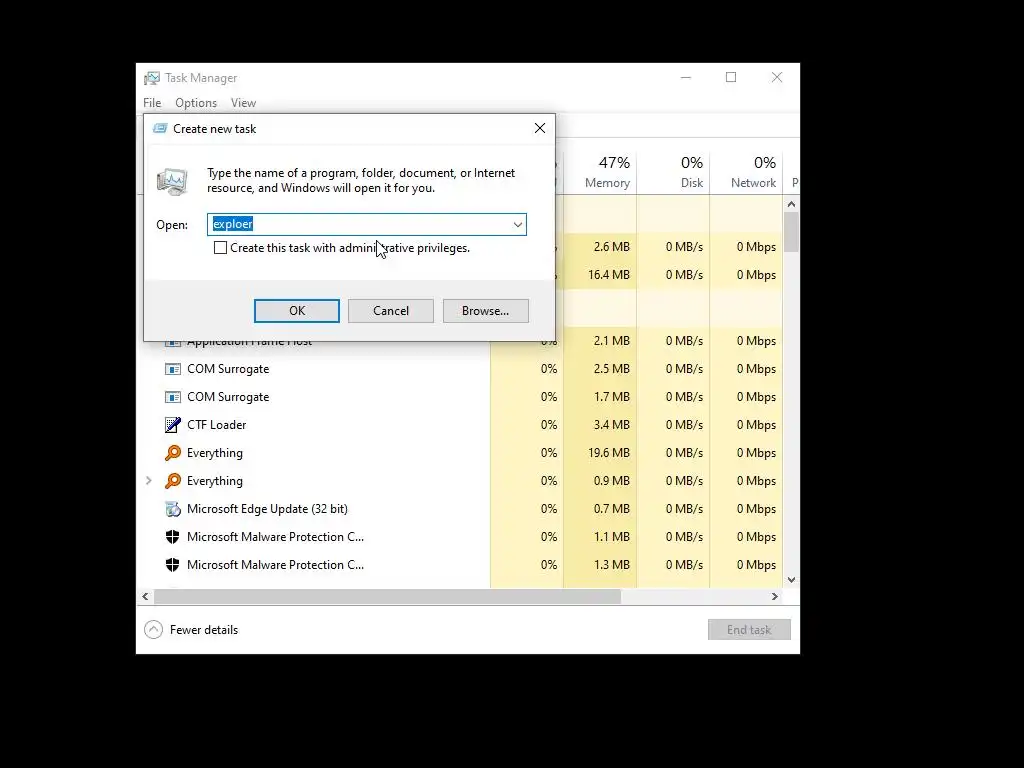Click the Run icon in Create new task dialog
1024x768 pixels.
[x=172, y=181]
